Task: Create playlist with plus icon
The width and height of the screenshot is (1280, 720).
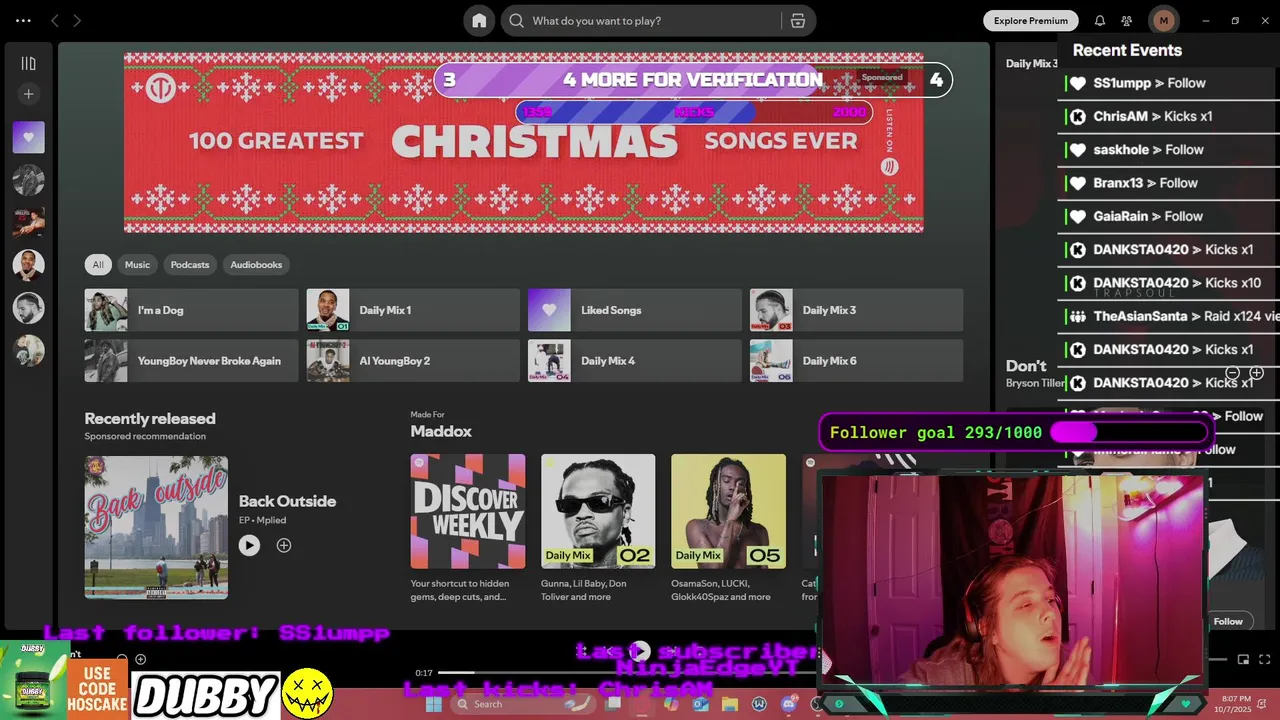Action: [x=28, y=94]
